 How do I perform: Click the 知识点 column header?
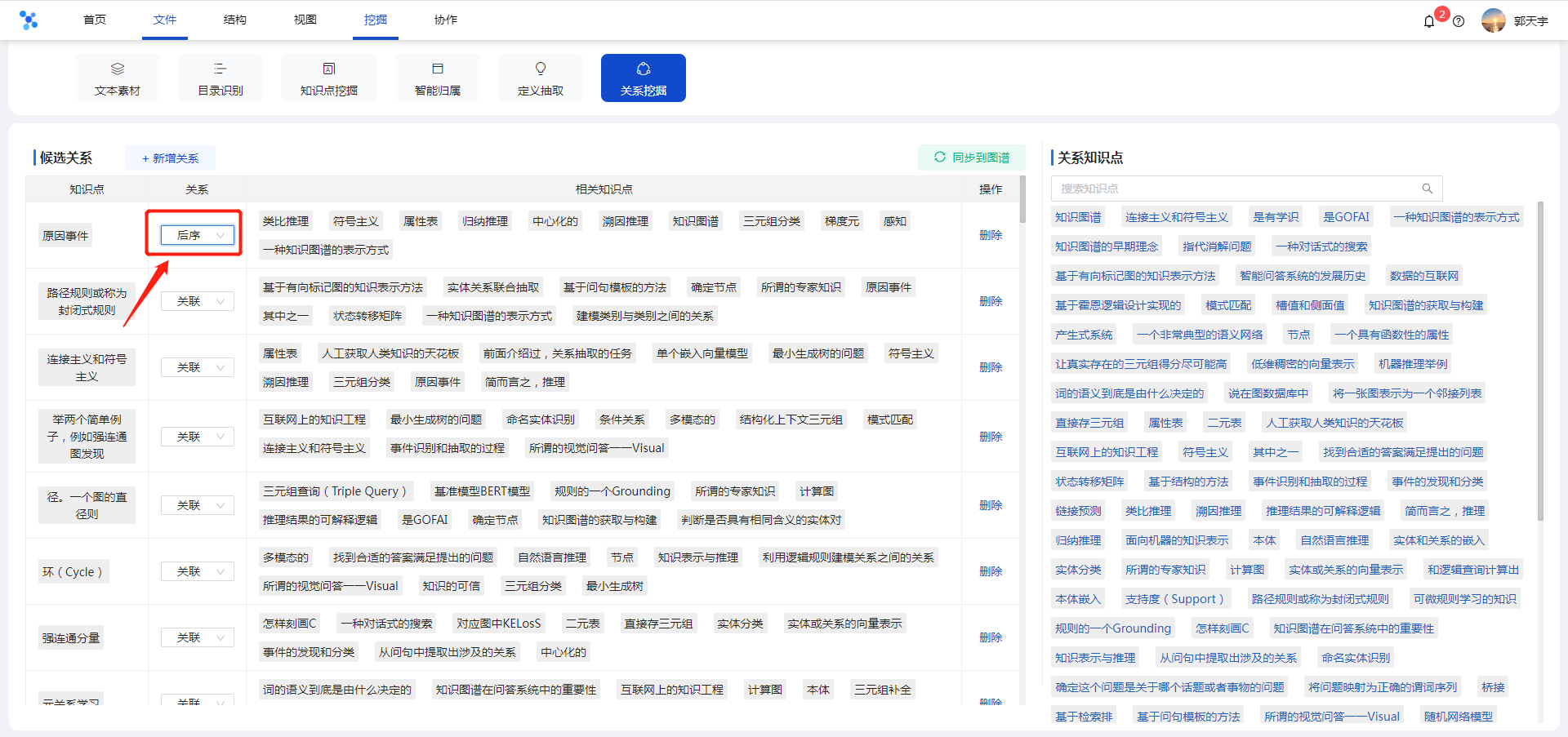tap(87, 189)
